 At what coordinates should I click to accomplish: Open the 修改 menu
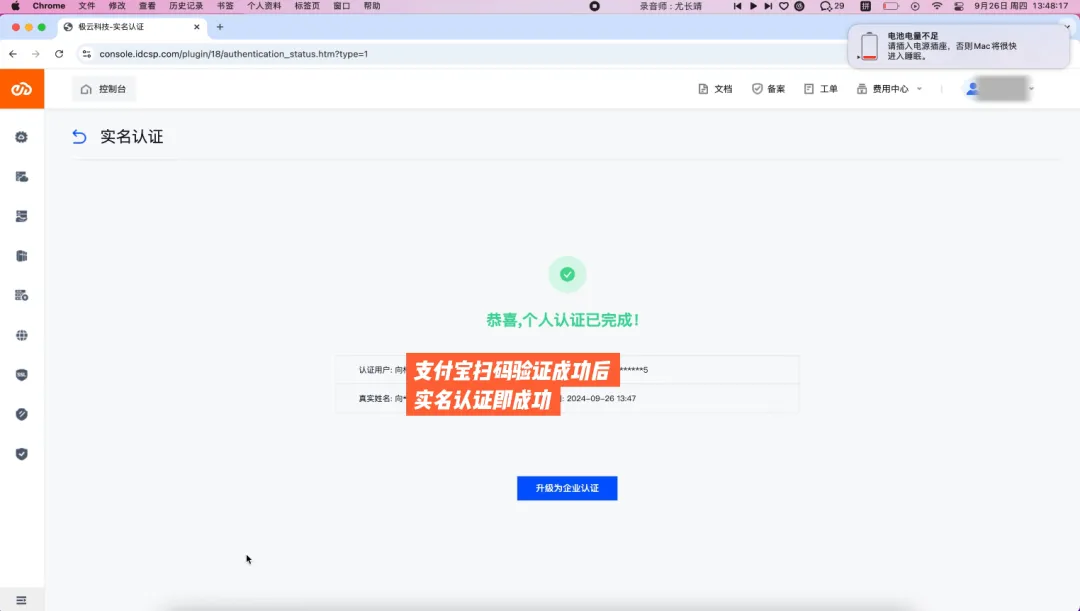(117, 6)
